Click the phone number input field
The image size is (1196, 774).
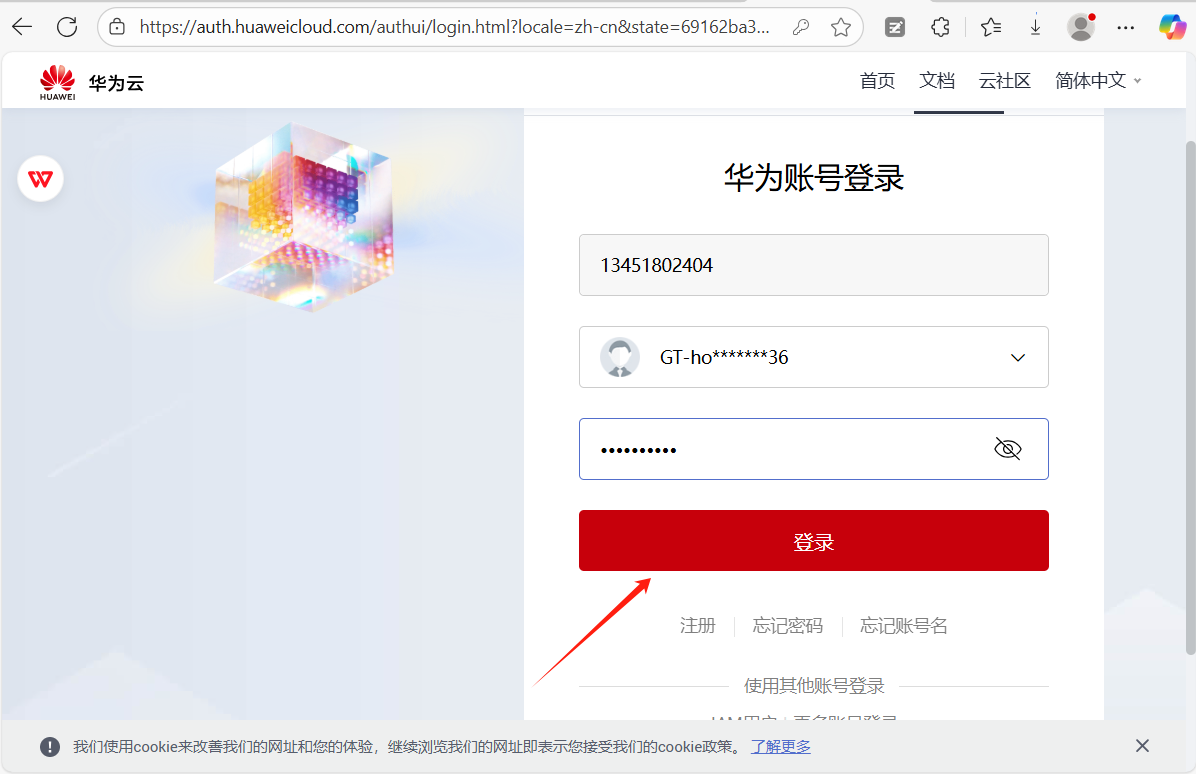(x=813, y=265)
